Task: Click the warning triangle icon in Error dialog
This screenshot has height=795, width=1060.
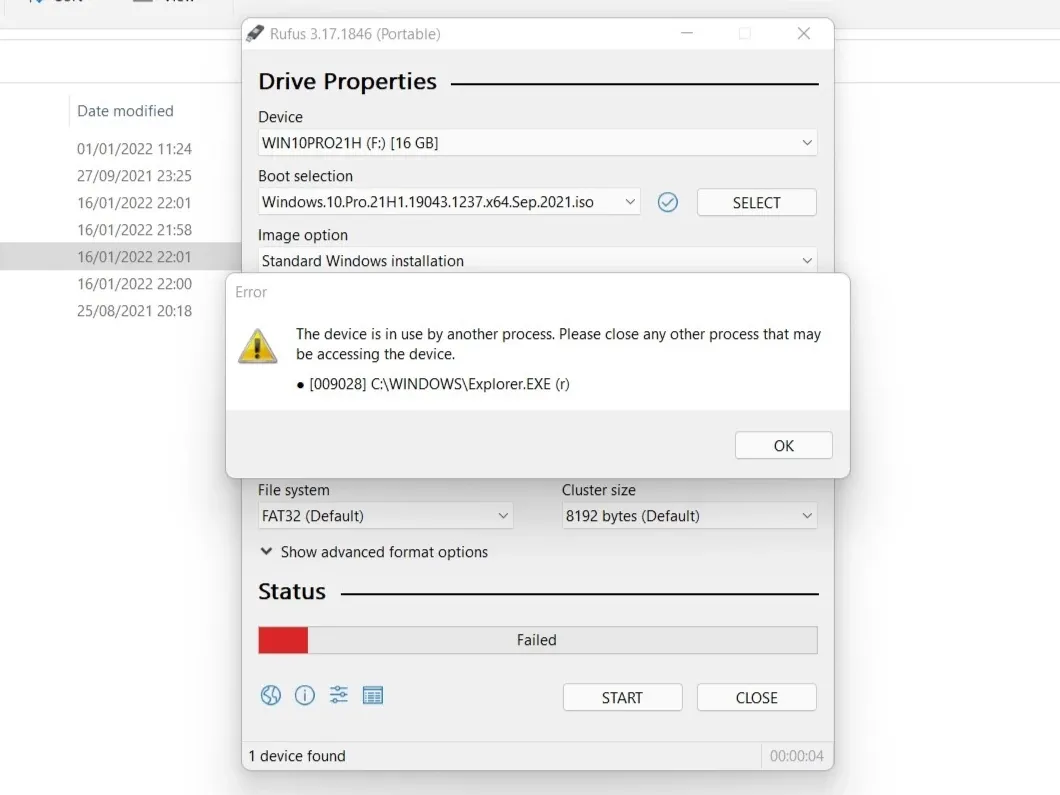Action: [258, 346]
